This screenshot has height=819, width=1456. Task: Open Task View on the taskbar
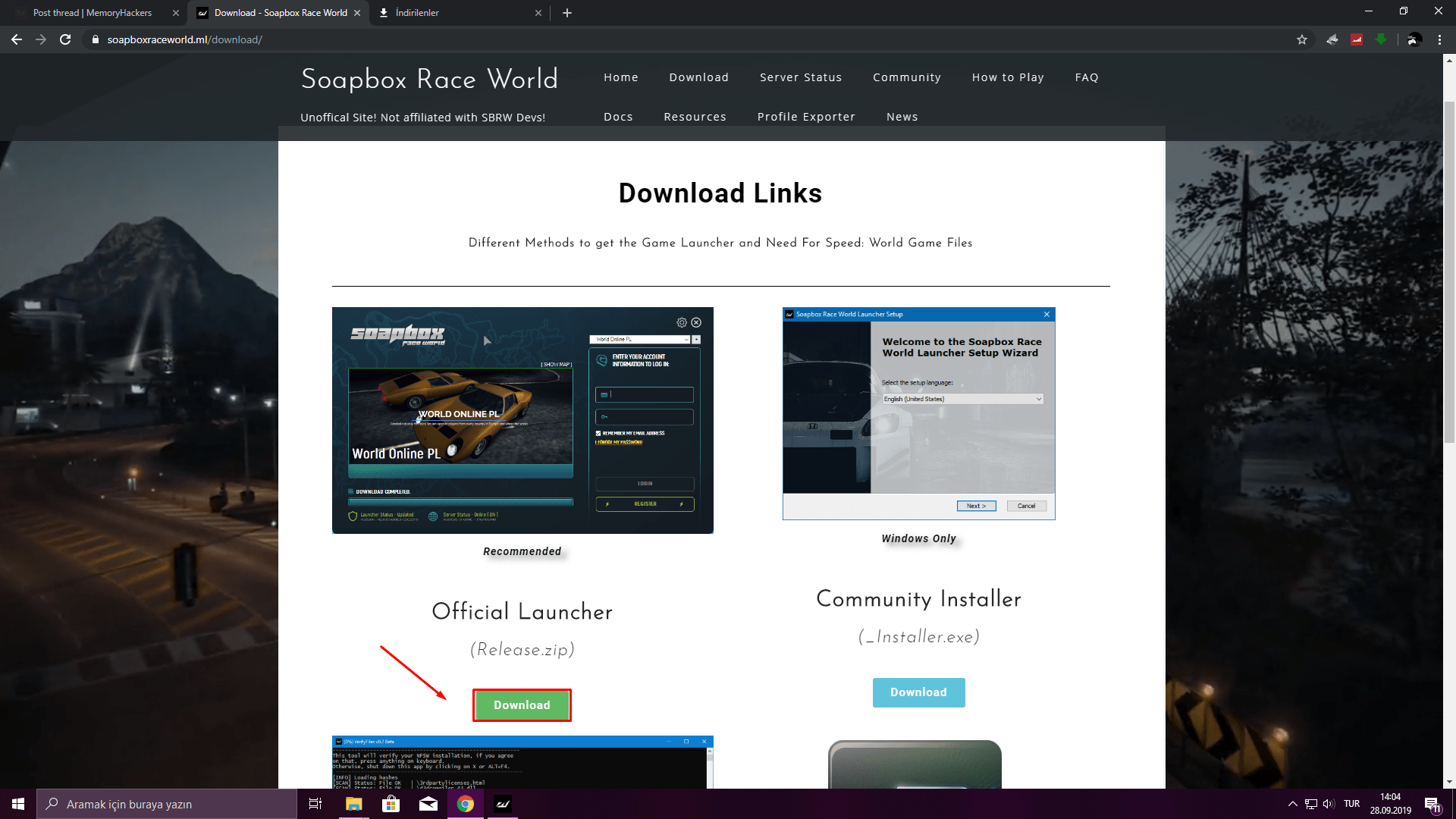315,804
